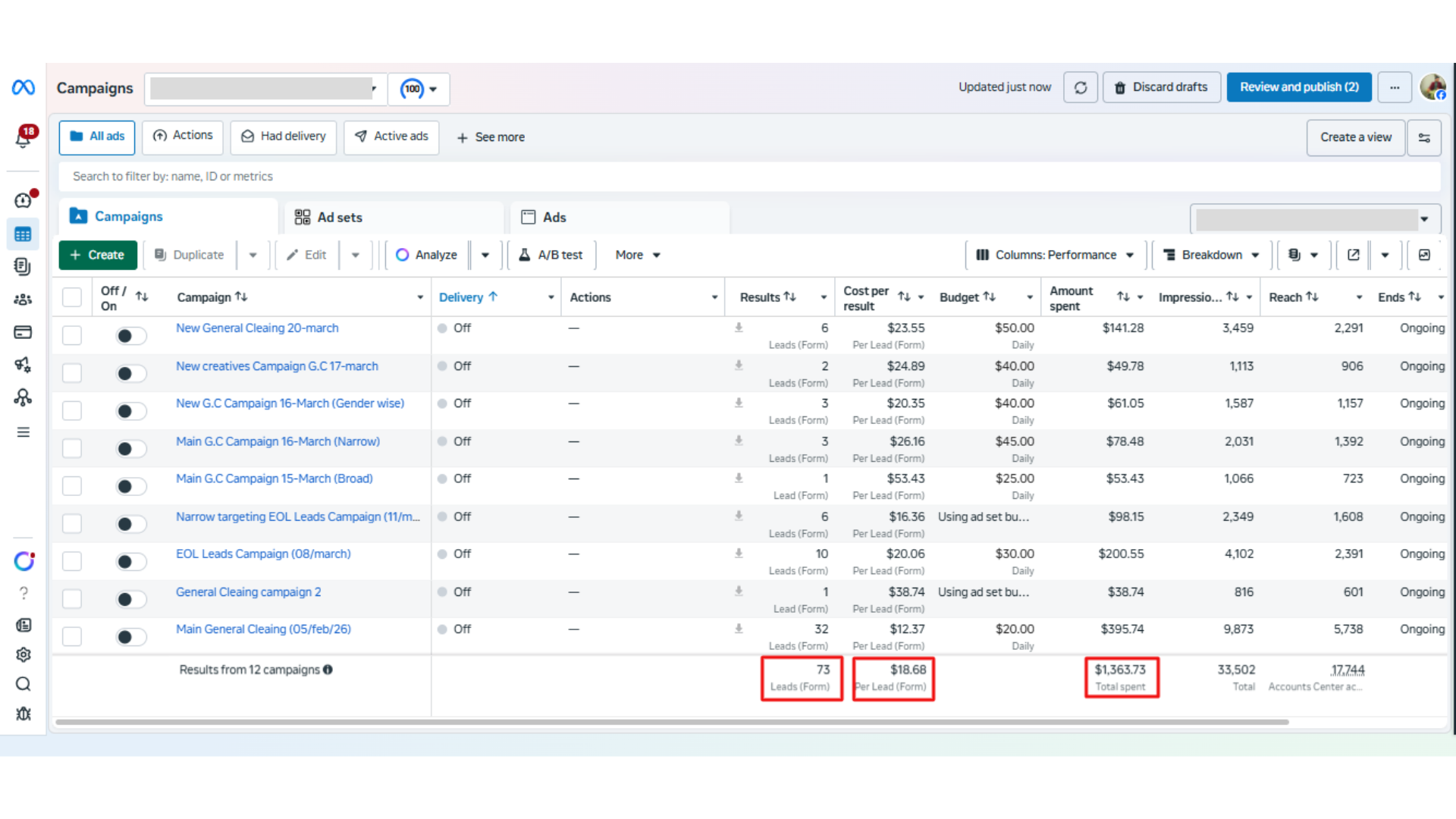Open notifications bell with 18 badge
Image resolution: width=1456 pixels, height=819 pixels.
point(24,138)
